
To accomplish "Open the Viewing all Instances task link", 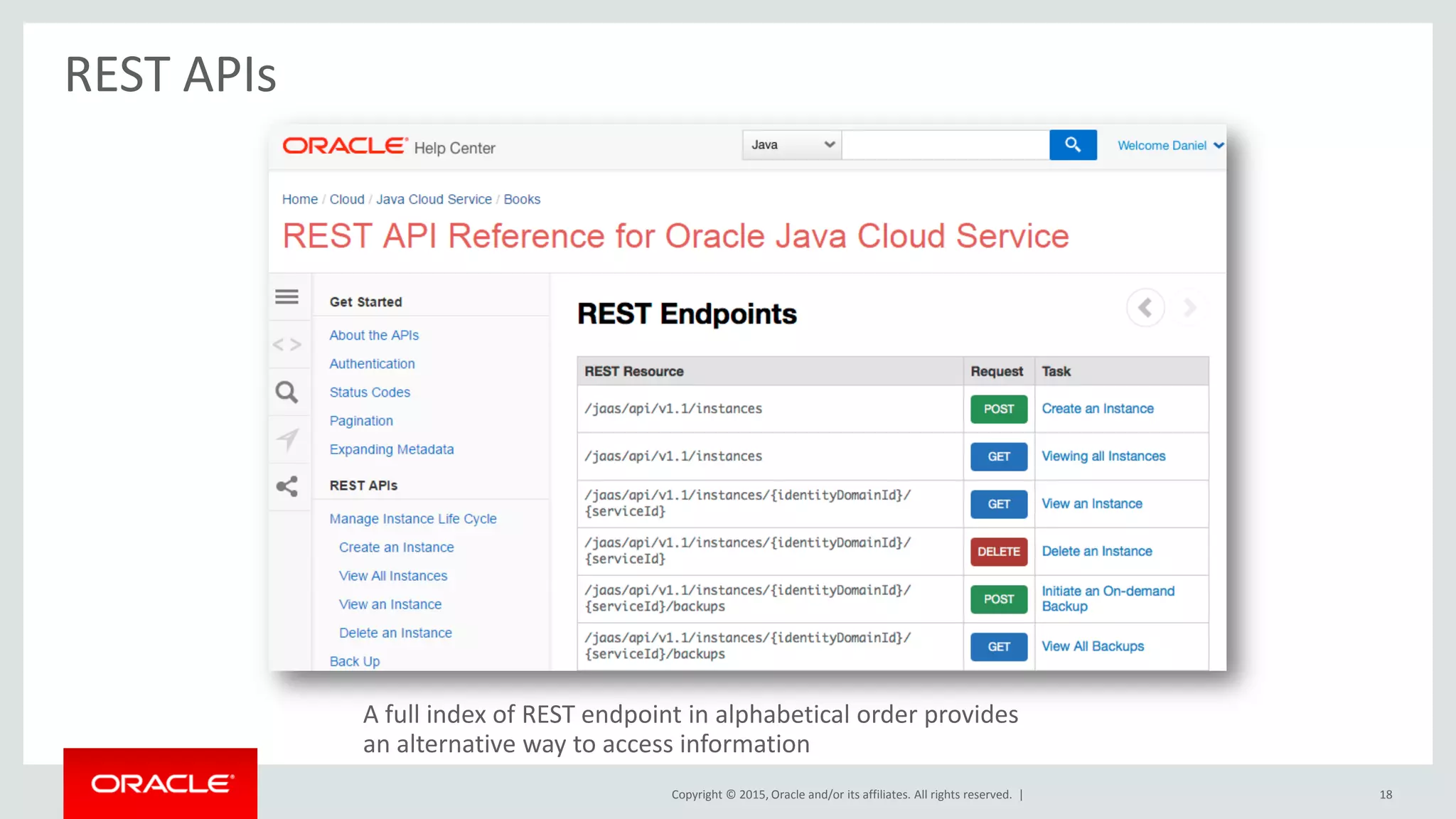I will (1103, 456).
